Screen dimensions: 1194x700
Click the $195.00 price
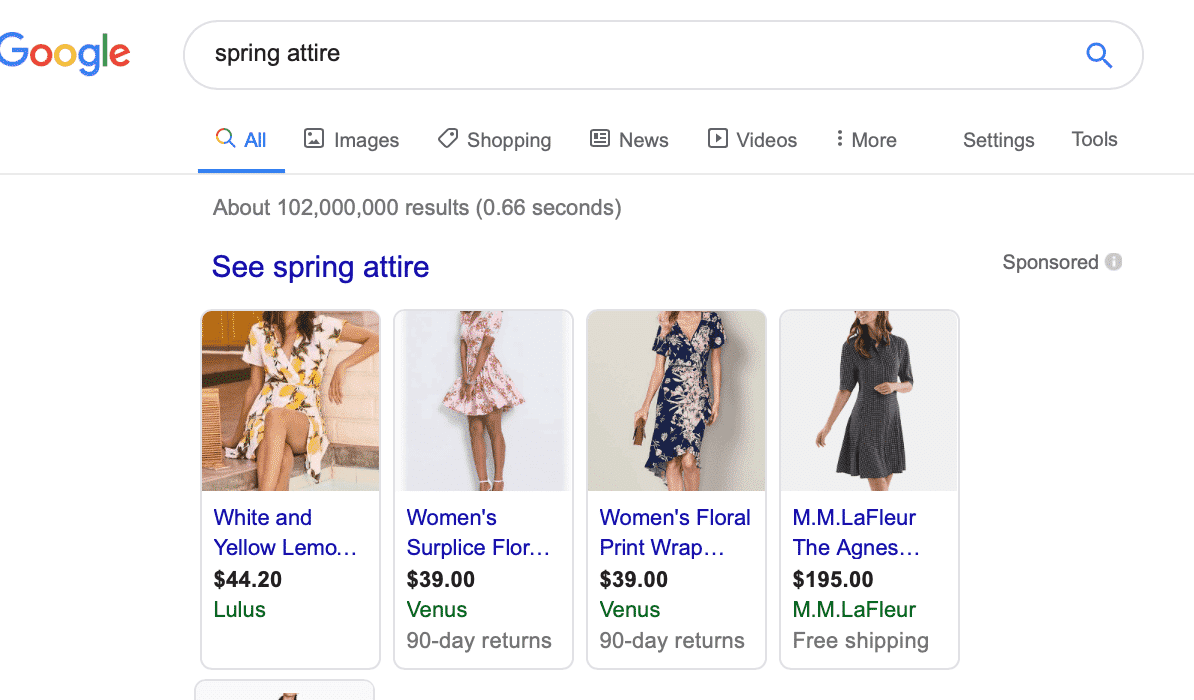click(832, 579)
